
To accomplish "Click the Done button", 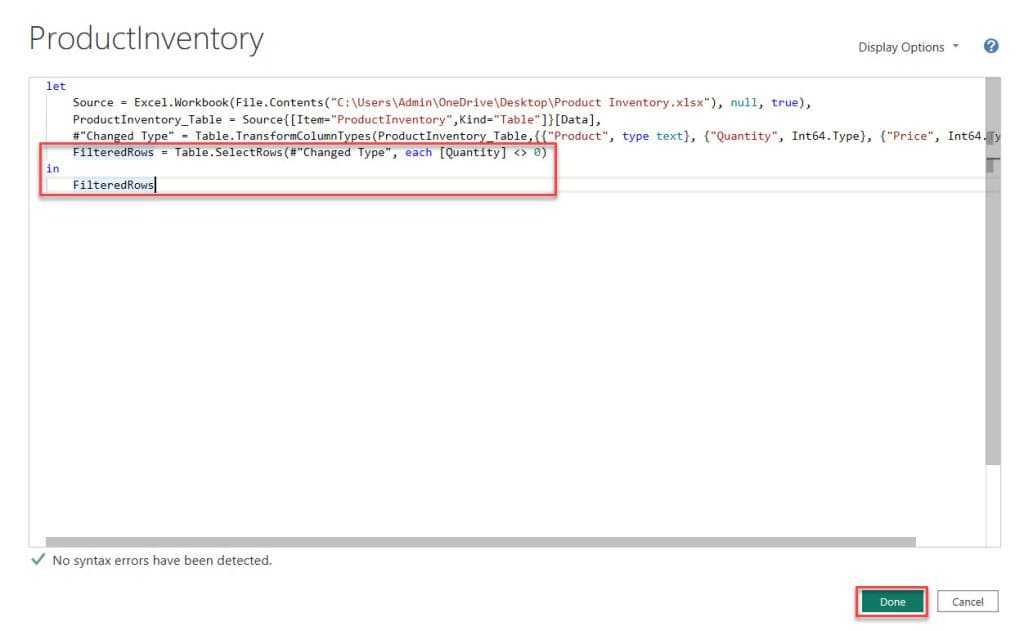I will pyautogui.click(x=891, y=602).
